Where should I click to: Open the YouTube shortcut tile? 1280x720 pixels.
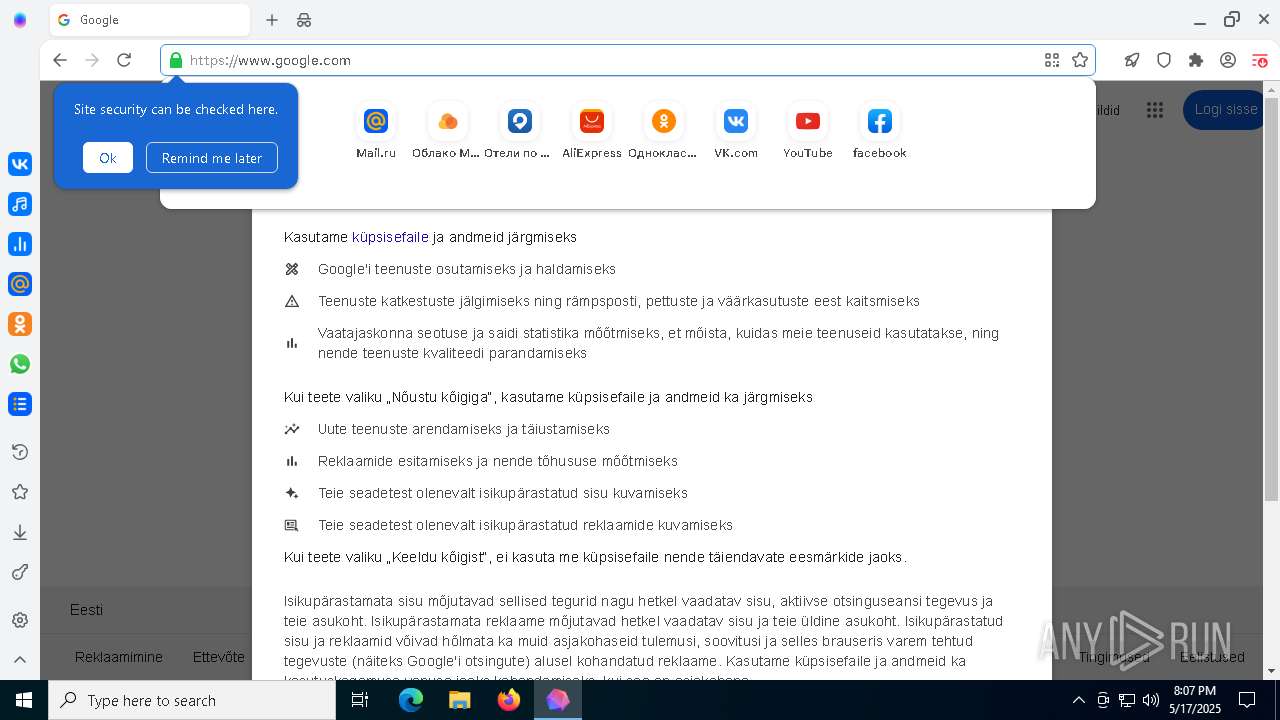tap(808, 131)
